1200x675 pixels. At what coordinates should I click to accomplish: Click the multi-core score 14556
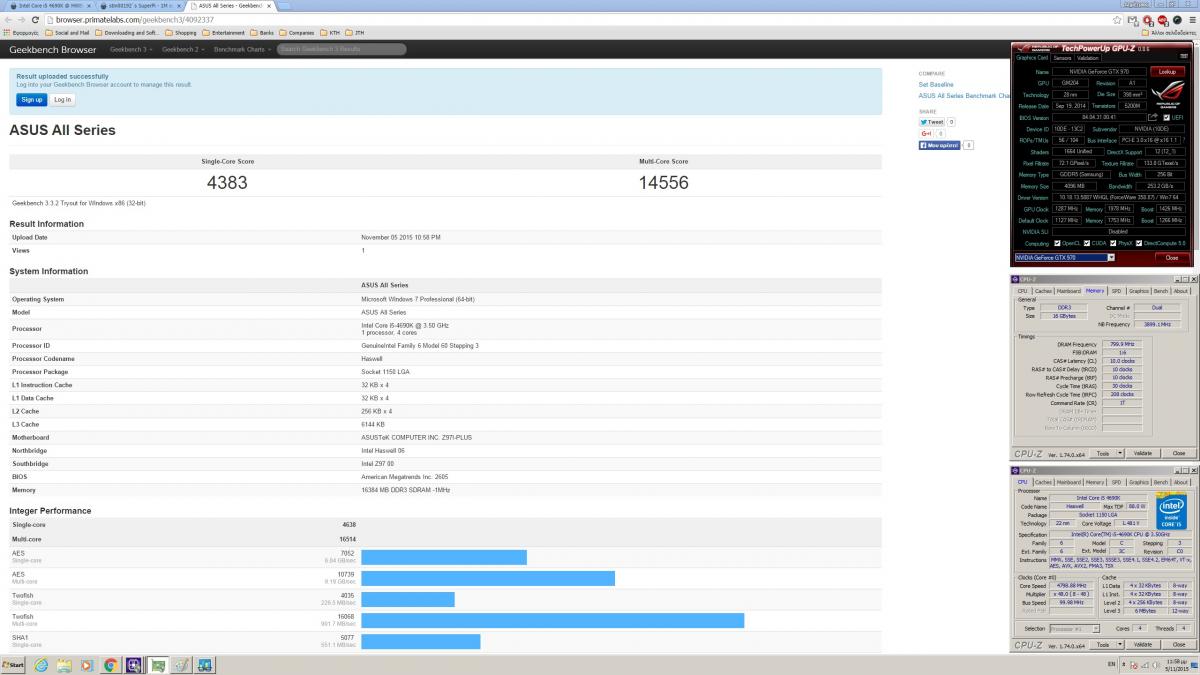(x=664, y=183)
